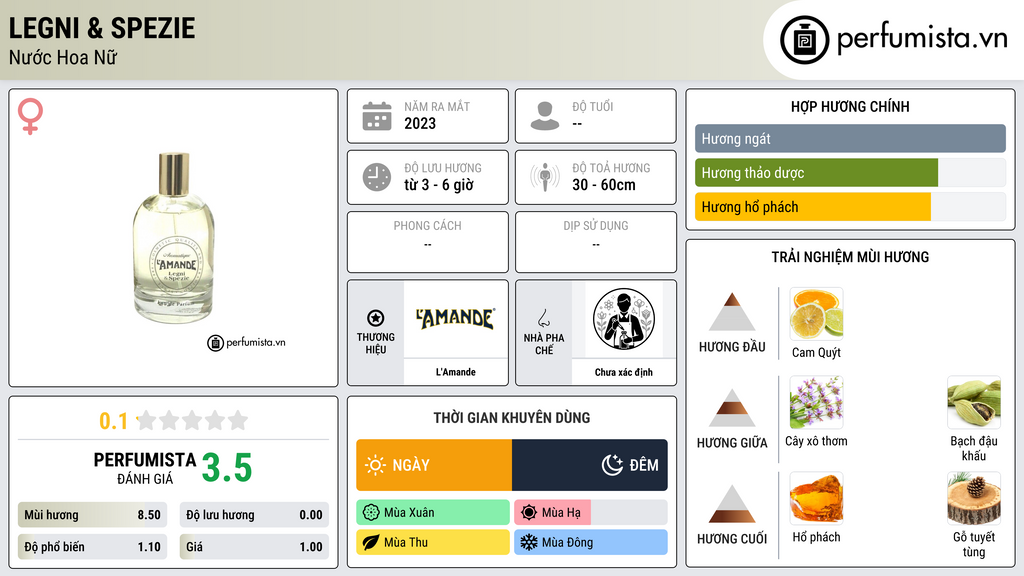Viewport: 1024px width, 576px height.
Task: Click the star rating icons next to 0.1
Action: pyautogui.click(x=193, y=420)
